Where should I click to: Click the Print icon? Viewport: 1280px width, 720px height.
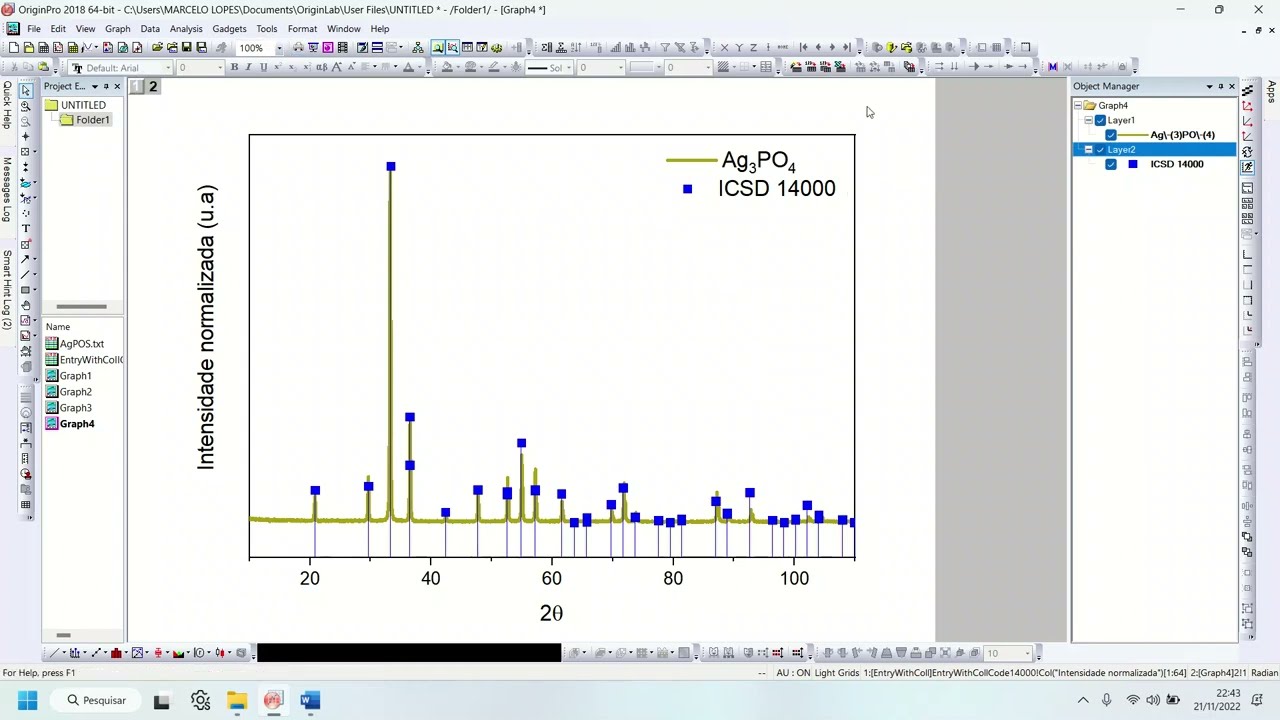[x=298, y=47]
